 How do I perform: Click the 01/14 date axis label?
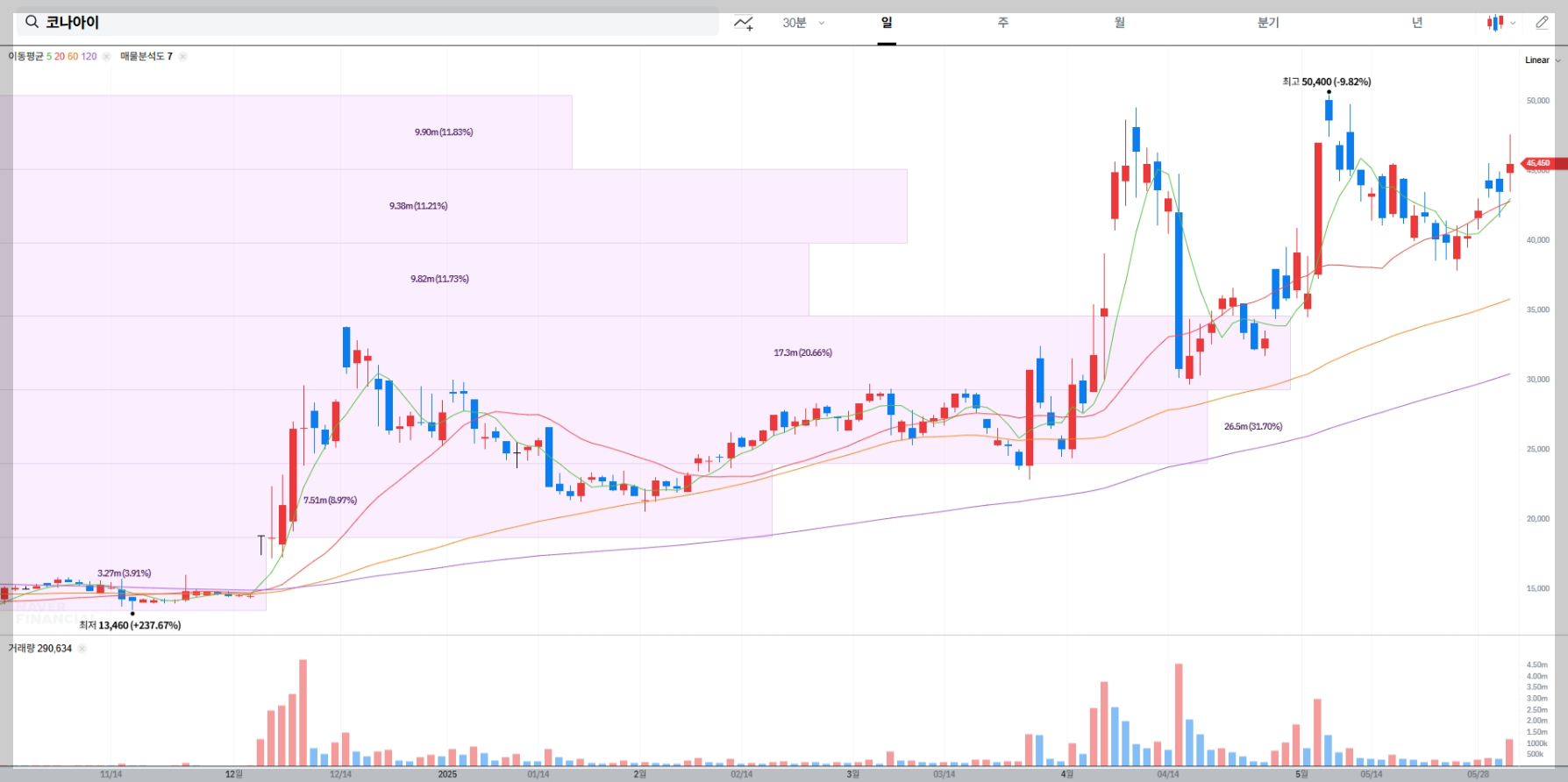point(538,774)
